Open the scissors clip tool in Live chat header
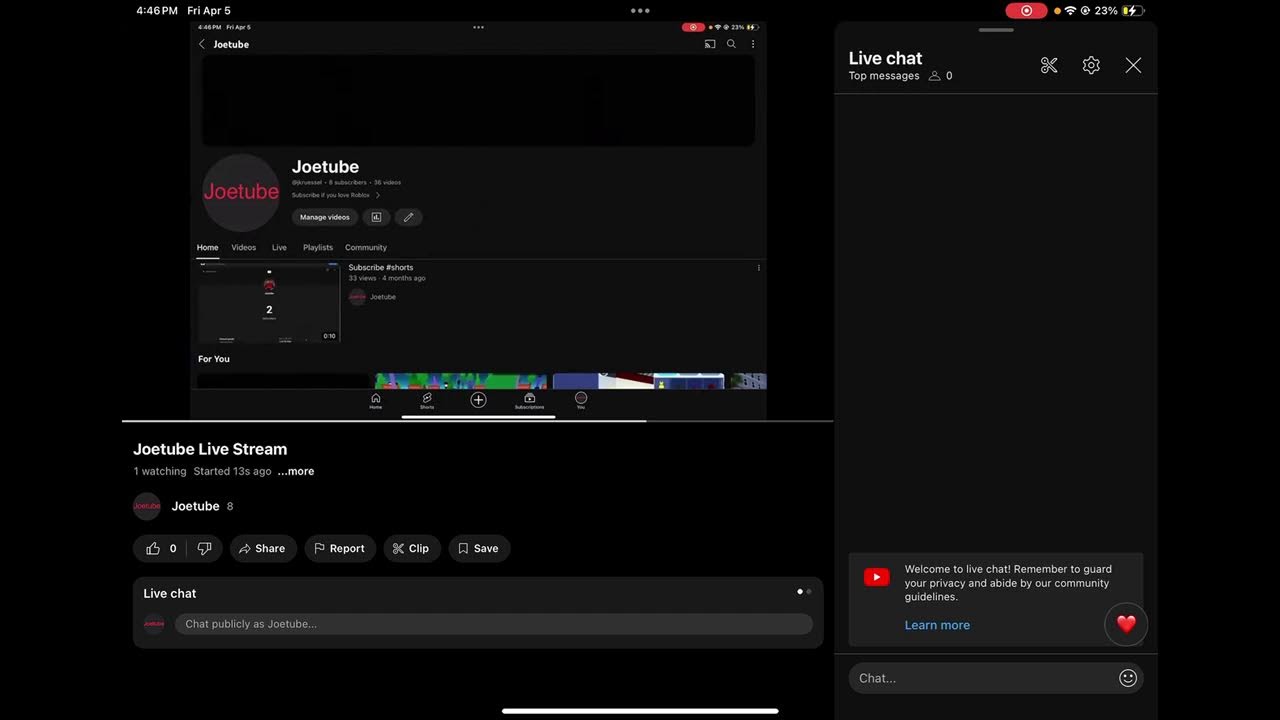 [1049, 65]
